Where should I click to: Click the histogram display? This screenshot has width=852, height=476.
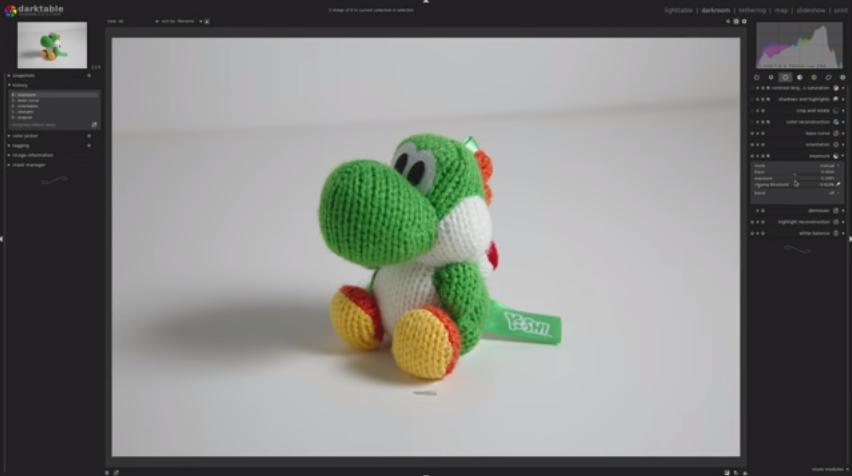pos(800,46)
